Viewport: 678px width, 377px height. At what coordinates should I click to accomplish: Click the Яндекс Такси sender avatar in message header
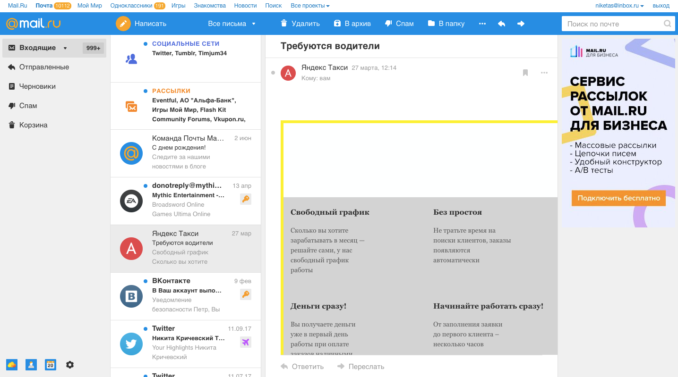[288, 73]
